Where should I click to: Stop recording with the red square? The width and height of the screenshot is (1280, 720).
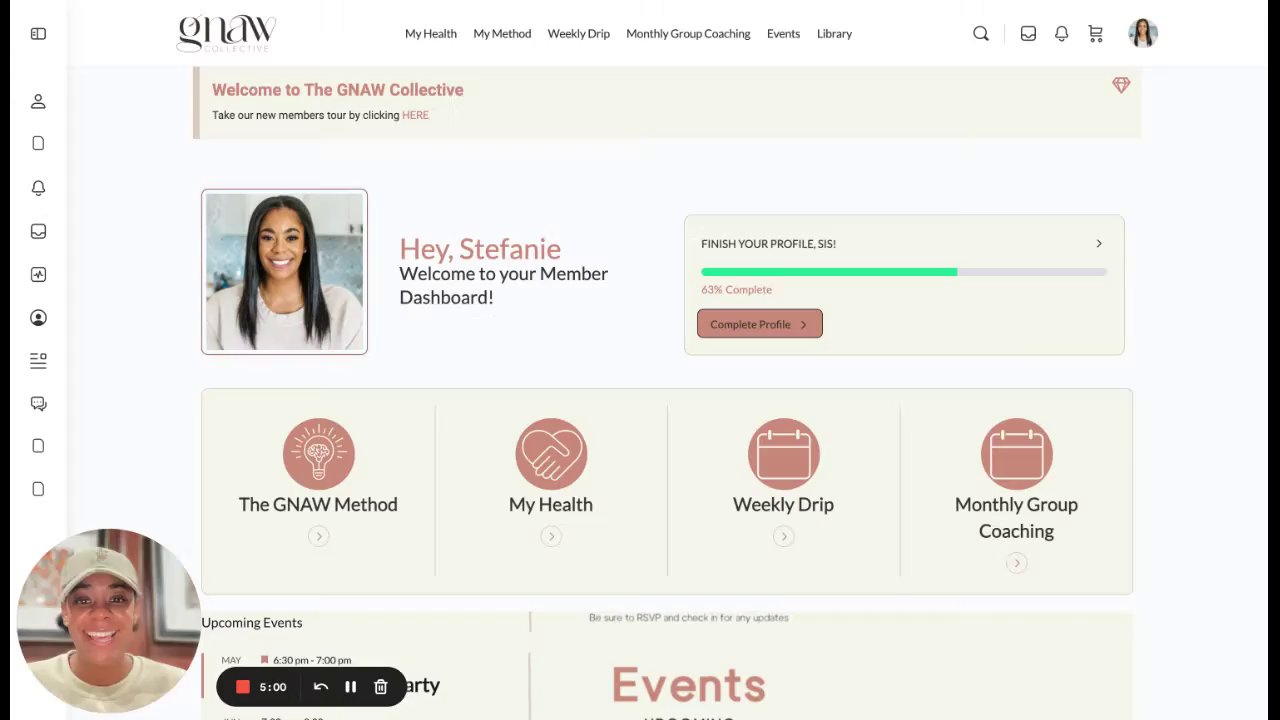pyautogui.click(x=242, y=687)
